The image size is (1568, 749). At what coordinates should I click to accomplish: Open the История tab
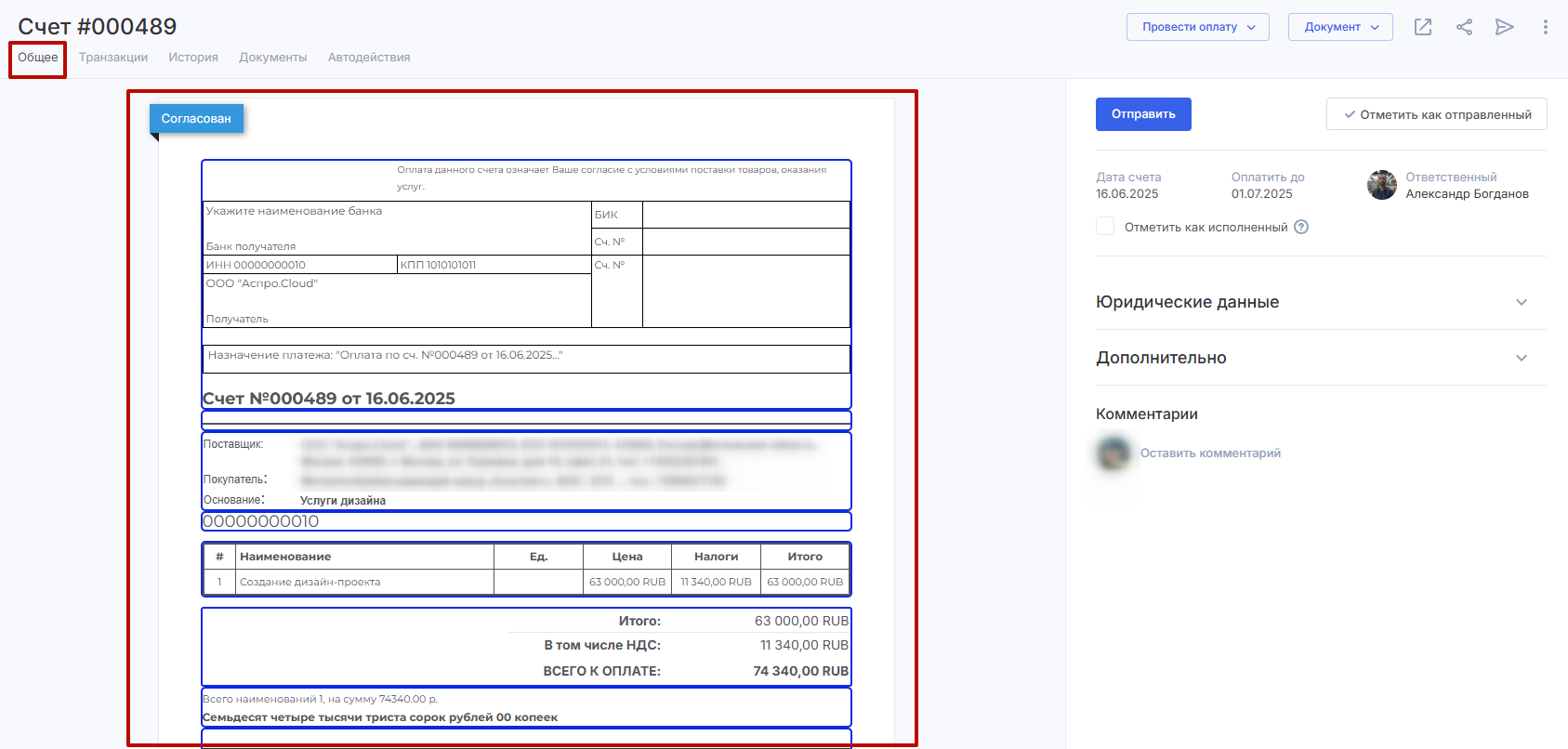pyautogui.click(x=193, y=58)
